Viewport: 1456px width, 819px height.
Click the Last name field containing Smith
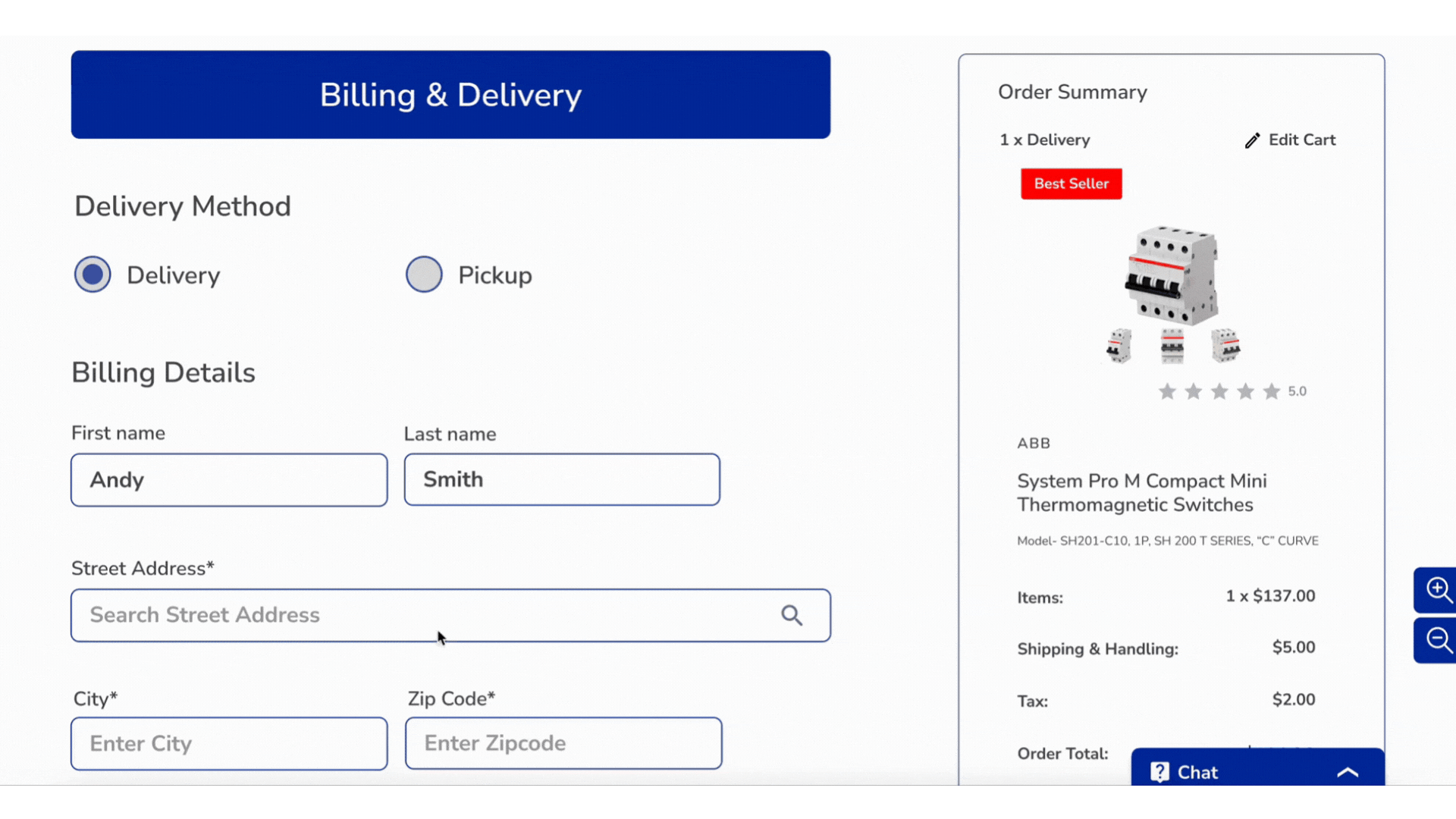click(562, 480)
